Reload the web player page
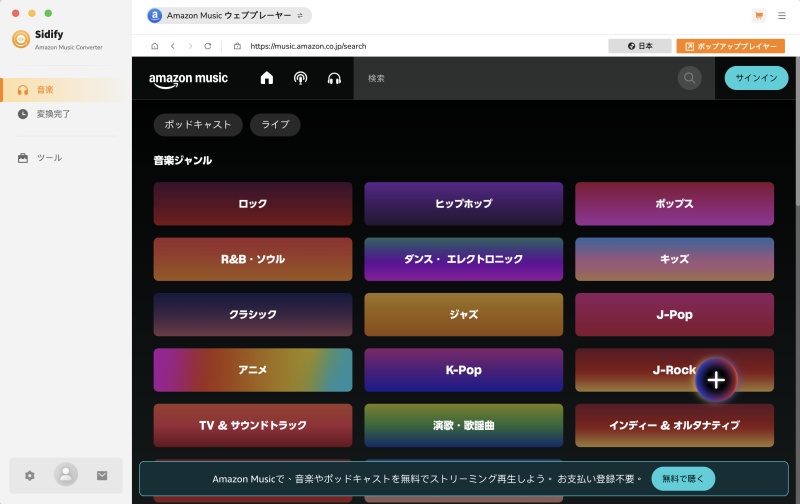The image size is (800, 504). [x=208, y=46]
